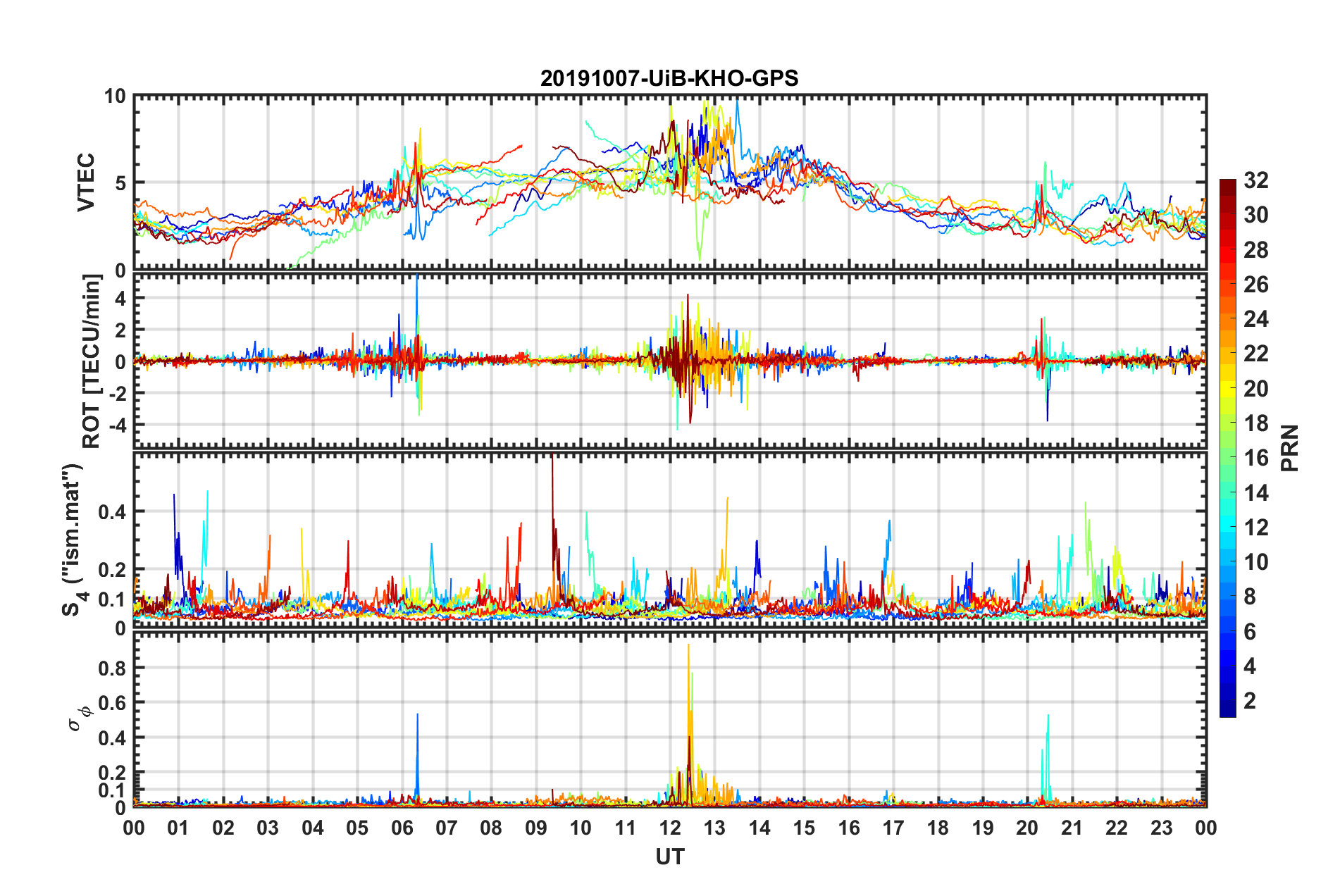Click the 12 hour tick label

point(670,828)
